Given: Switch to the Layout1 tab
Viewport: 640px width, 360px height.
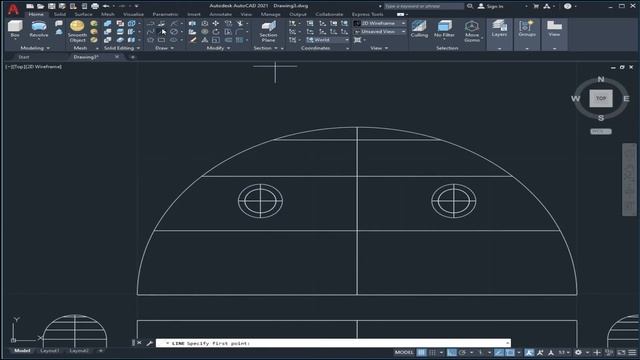Looking at the screenshot, I should pos(49,351).
